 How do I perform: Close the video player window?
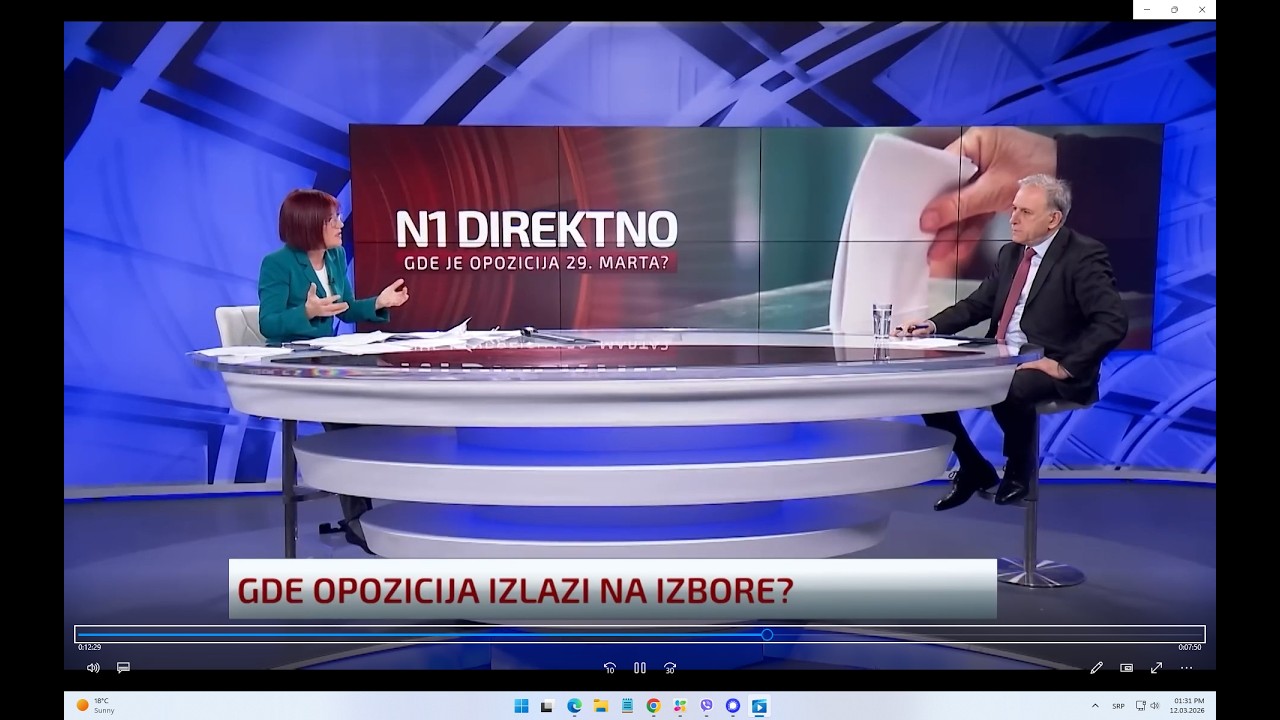pos(1201,9)
